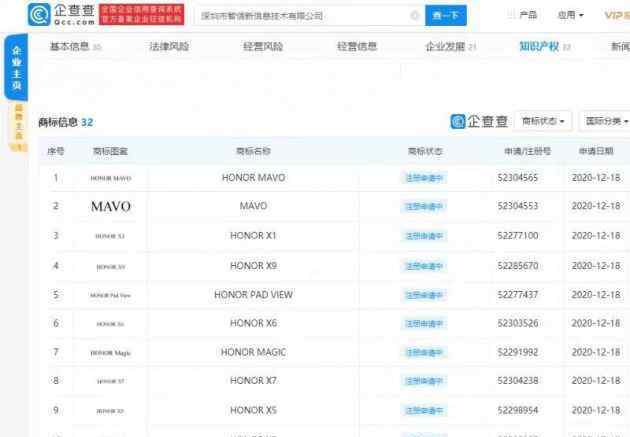Click status tag in HONOR MAGIC row
This screenshot has width=630, height=437.
point(424,353)
